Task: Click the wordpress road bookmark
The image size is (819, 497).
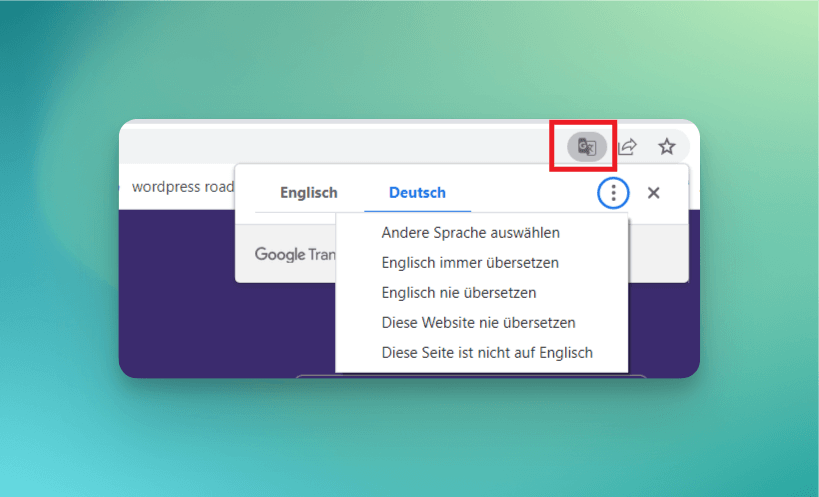Action: (182, 187)
